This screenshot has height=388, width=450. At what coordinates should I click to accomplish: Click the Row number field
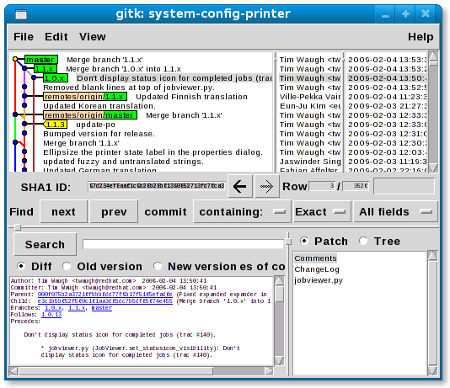[322, 186]
